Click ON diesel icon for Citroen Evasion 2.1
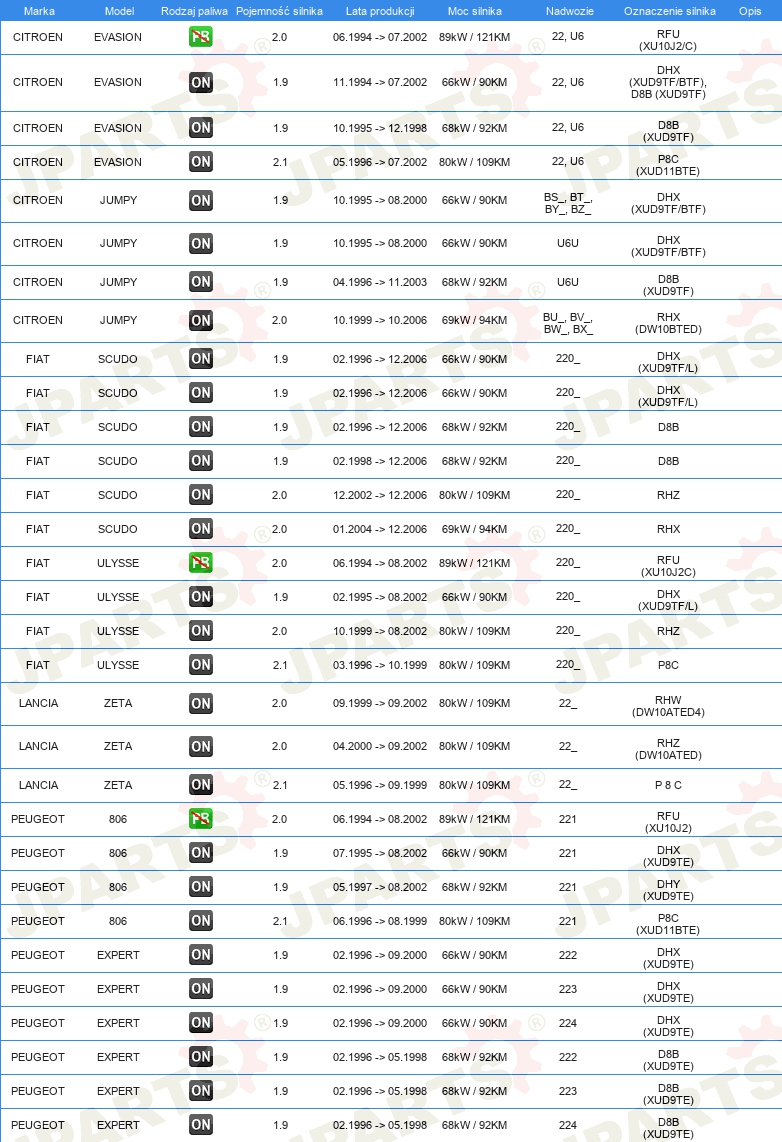782x1142 pixels. pos(200,162)
